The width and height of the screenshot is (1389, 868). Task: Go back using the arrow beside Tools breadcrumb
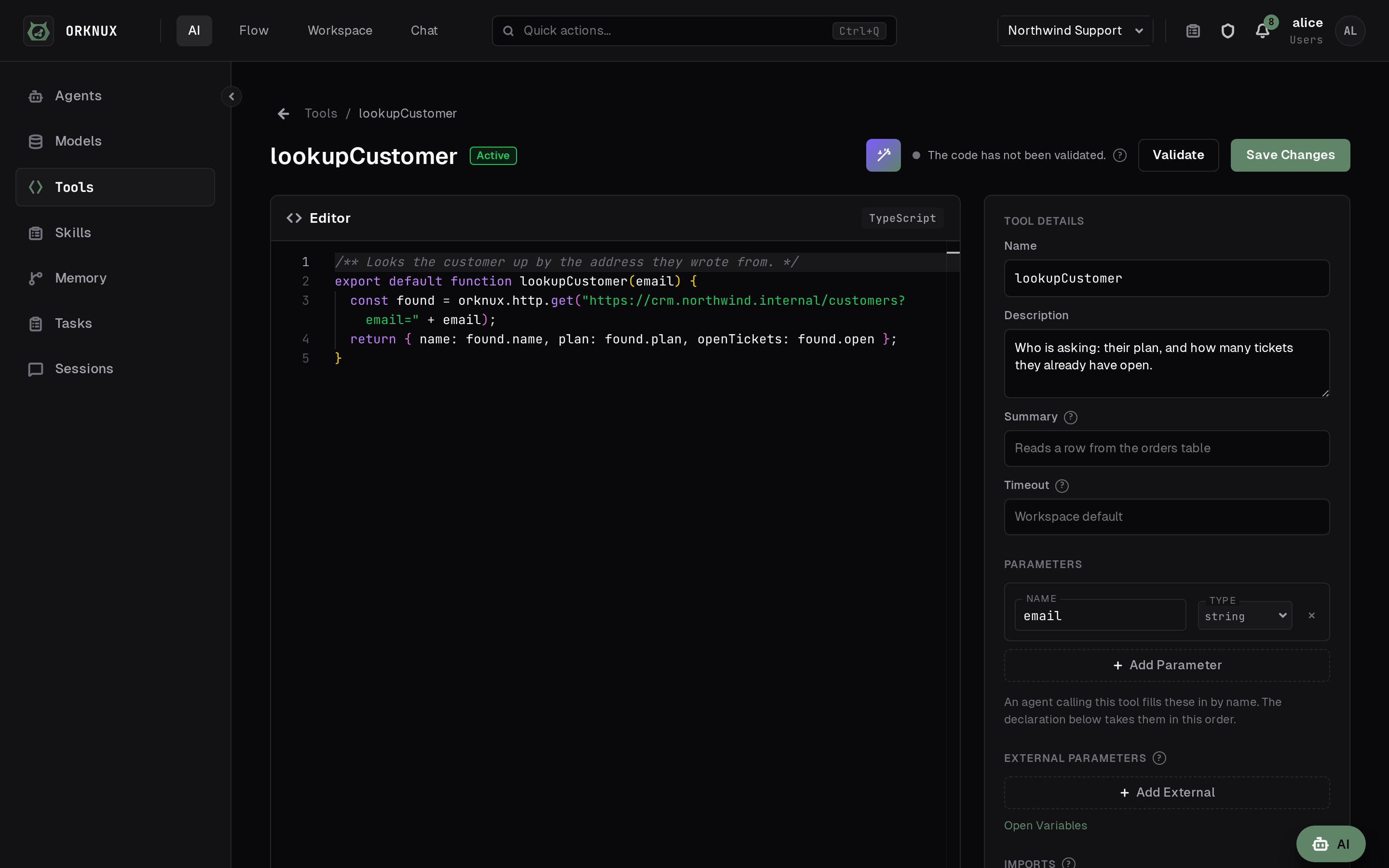tap(284, 114)
